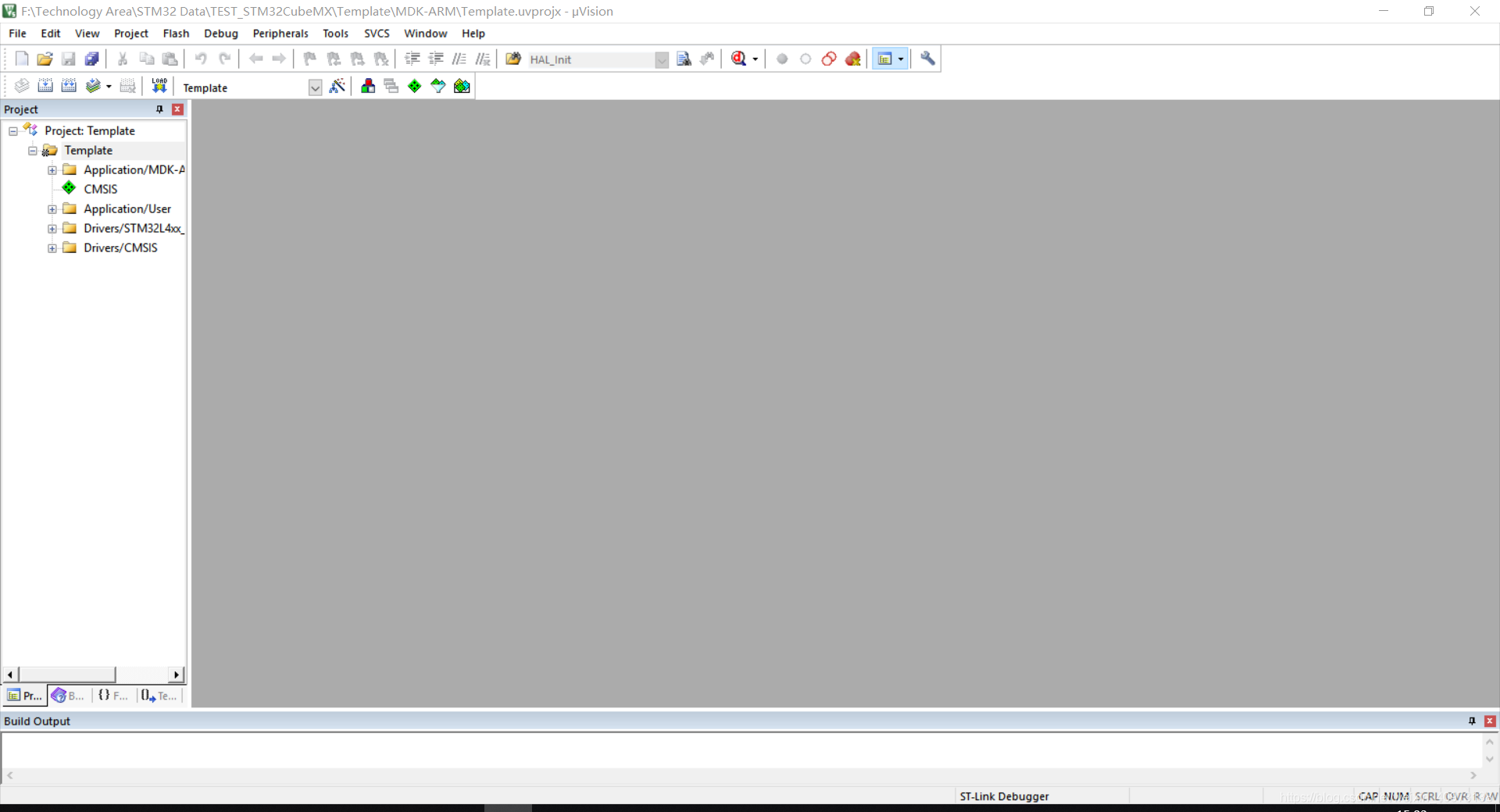The width and height of the screenshot is (1500, 812).
Task: Expand the Drivers/CMSIS folder
Action: (x=52, y=248)
